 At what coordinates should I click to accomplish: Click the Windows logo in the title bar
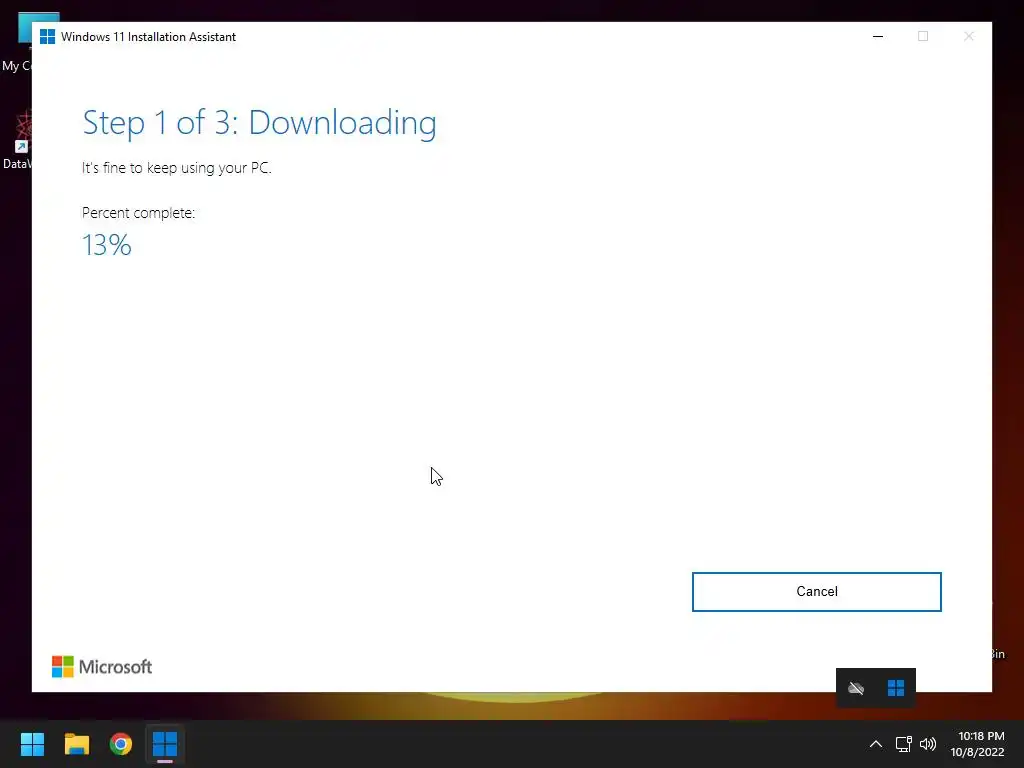click(x=47, y=37)
